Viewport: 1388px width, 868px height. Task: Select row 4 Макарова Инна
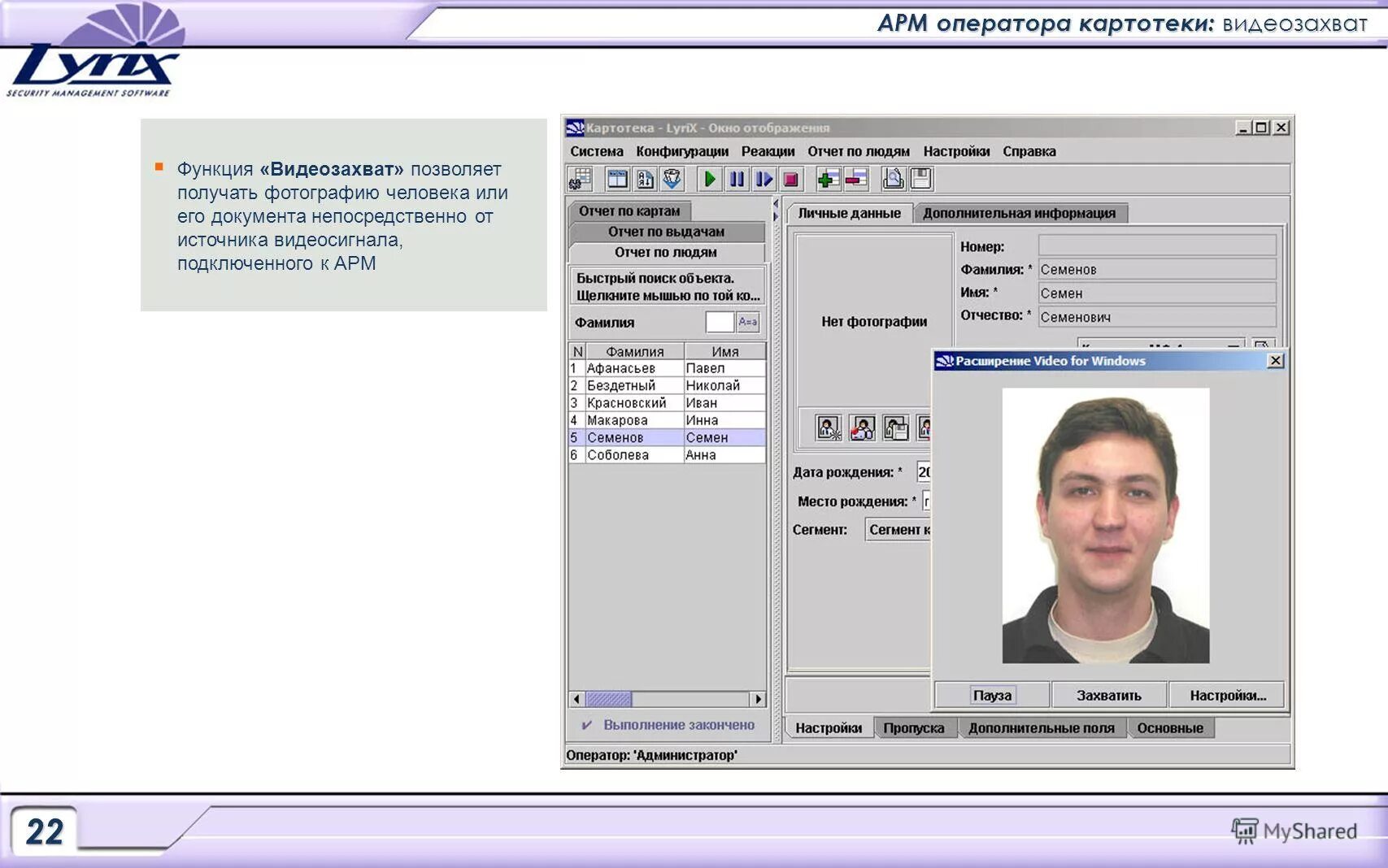tap(667, 420)
